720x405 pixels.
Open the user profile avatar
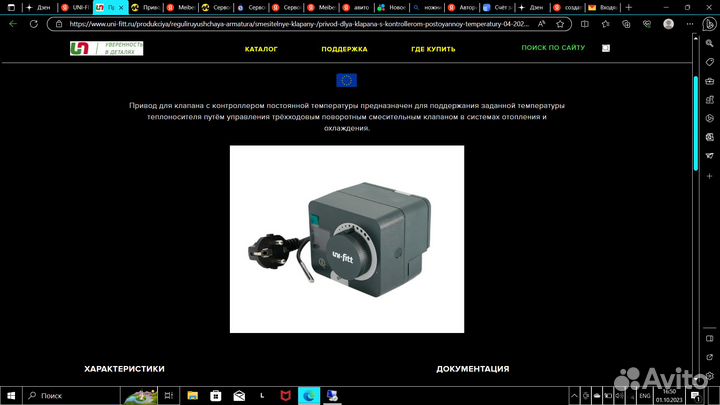tap(669, 24)
